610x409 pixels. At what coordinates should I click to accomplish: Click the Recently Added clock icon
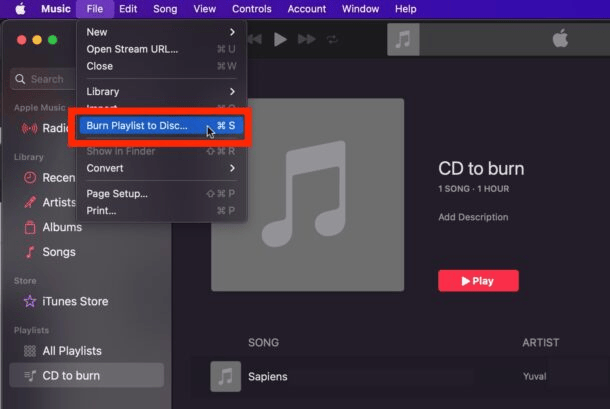click(30, 178)
